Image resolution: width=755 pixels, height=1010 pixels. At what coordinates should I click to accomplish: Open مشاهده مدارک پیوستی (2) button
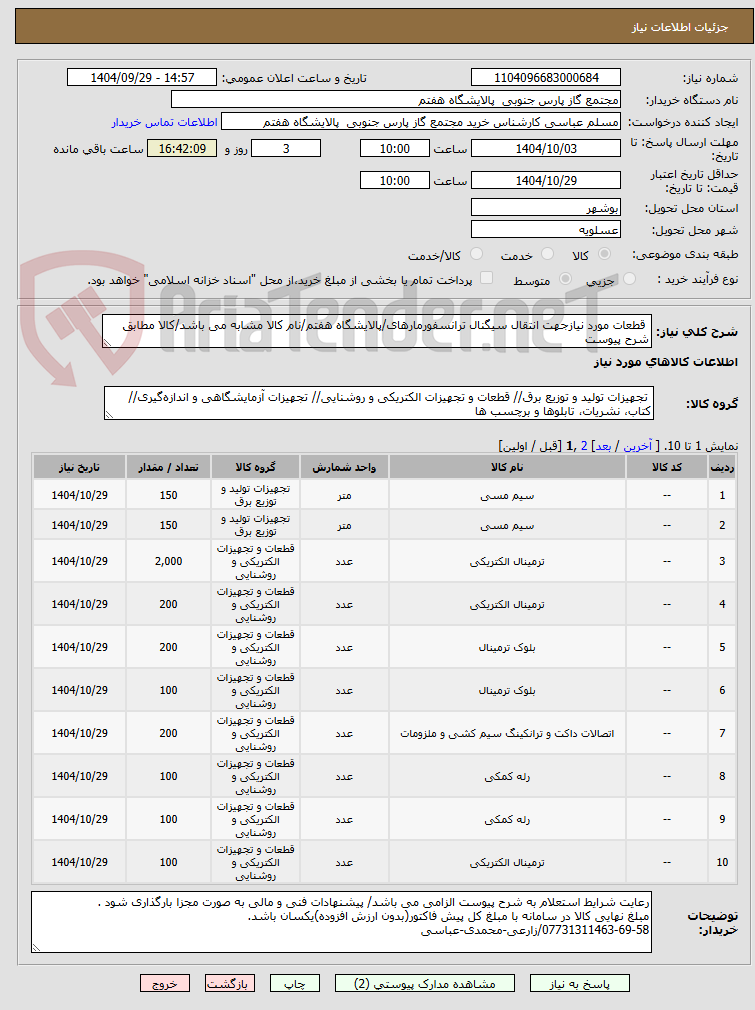[x=425, y=984]
